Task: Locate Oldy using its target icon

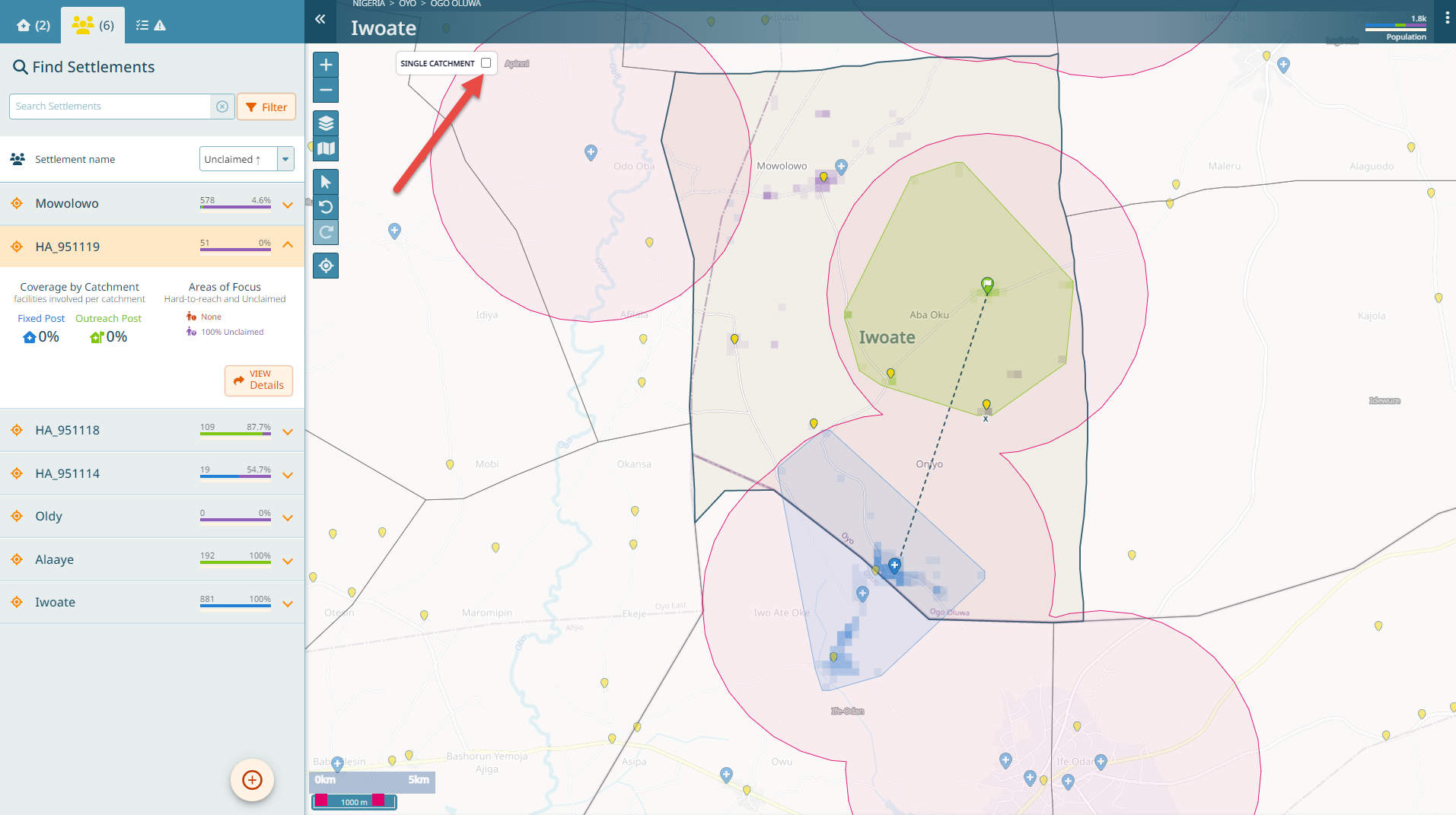Action: 17,516
